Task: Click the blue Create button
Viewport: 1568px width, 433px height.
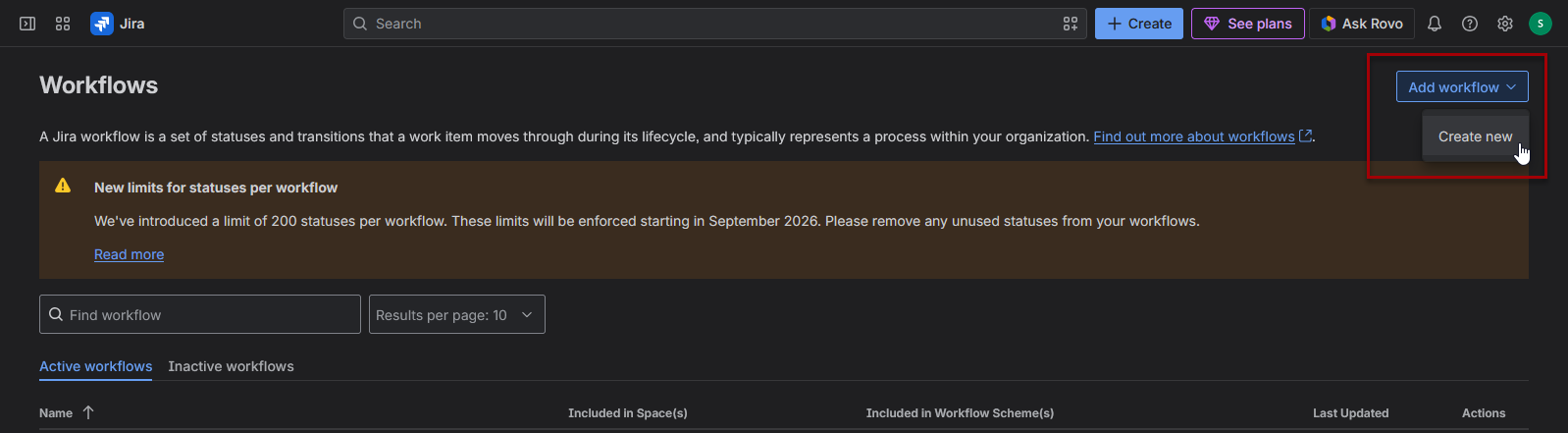Action: coord(1139,24)
